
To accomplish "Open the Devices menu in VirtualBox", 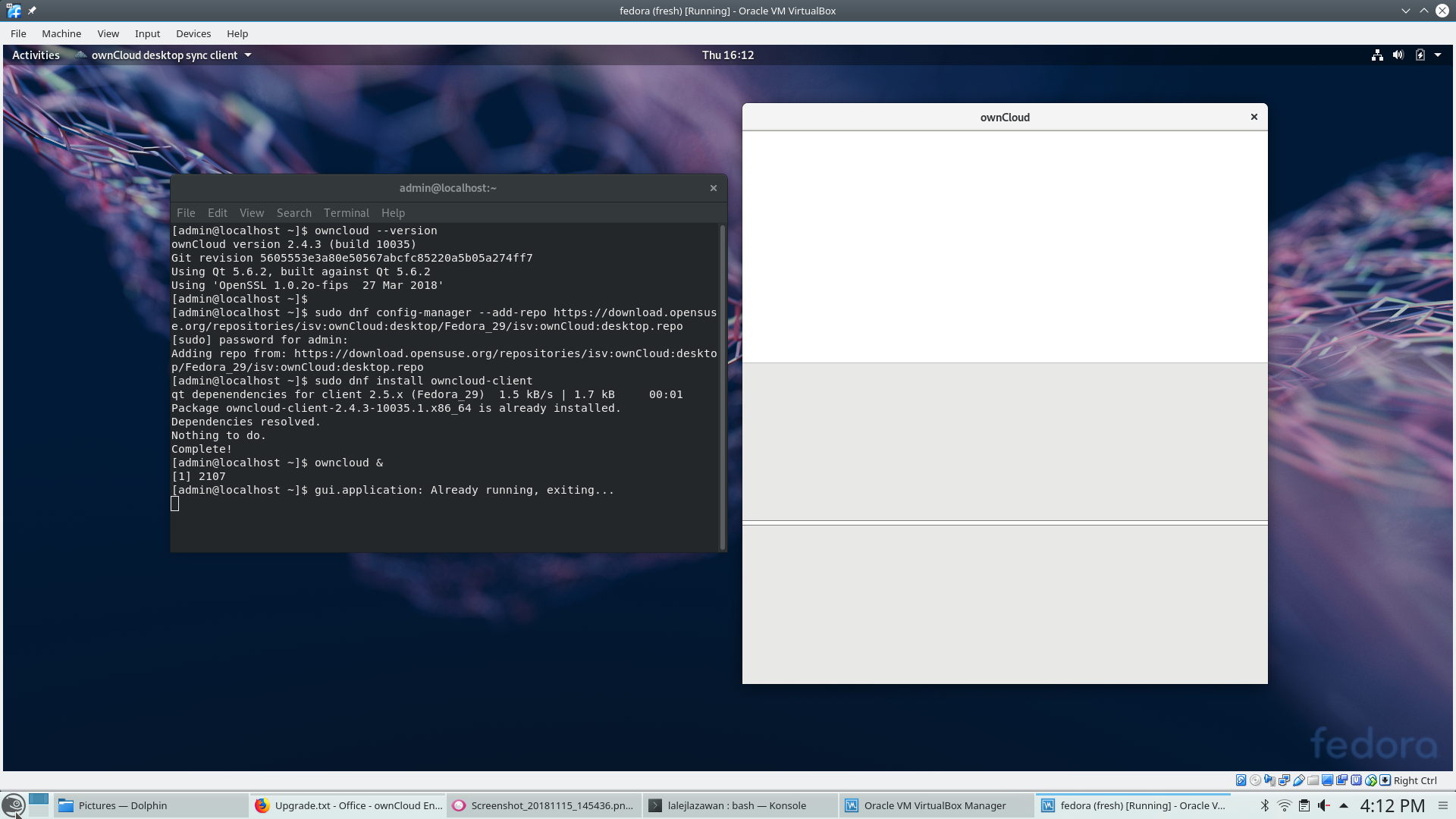I will coord(193,33).
